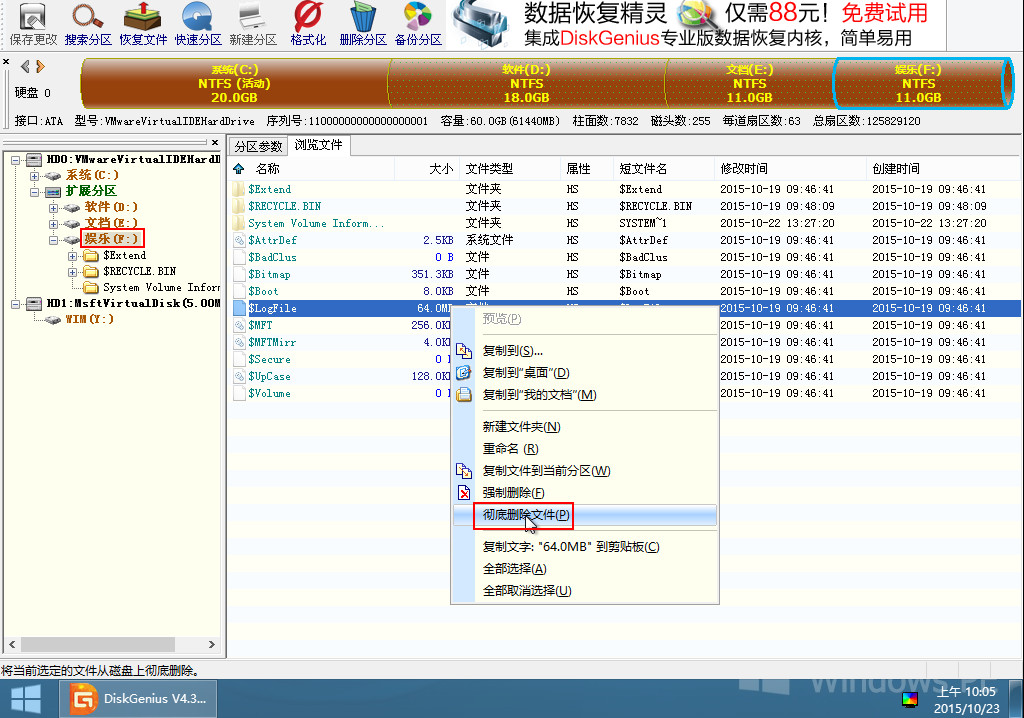This screenshot has height=718, width=1024.
Task: Launch the 恢复文件 recover files tool
Action: [x=143, y=24]
